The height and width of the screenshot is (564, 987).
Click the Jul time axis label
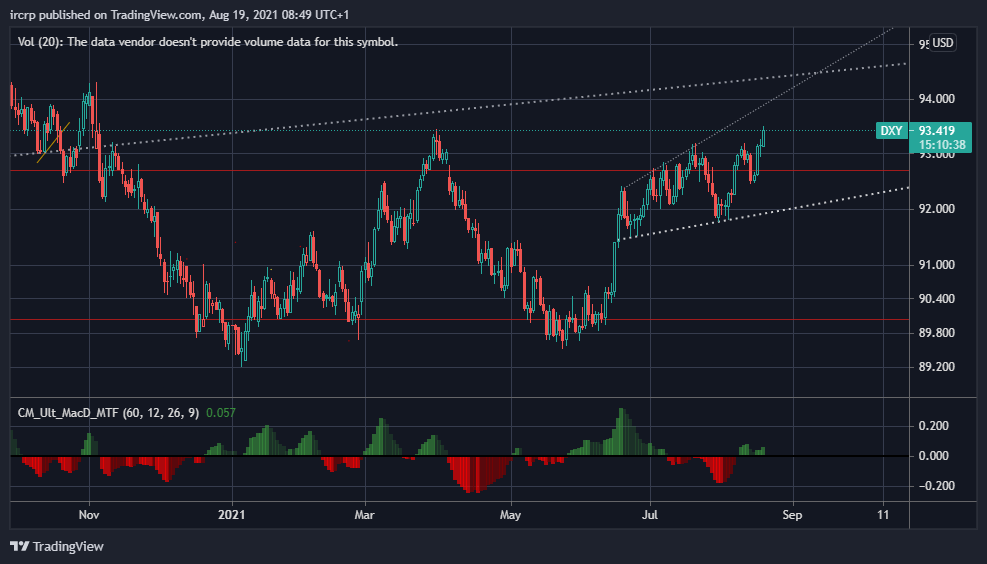point(650,515)
